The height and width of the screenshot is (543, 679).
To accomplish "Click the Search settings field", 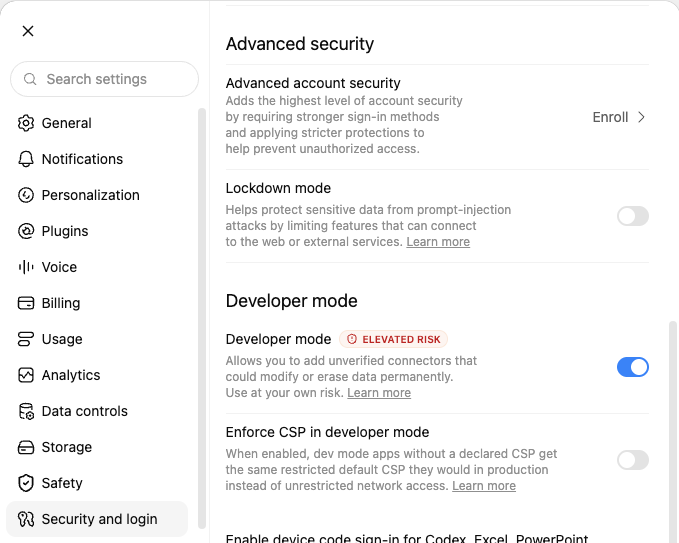I will click(x=104, y=79).
